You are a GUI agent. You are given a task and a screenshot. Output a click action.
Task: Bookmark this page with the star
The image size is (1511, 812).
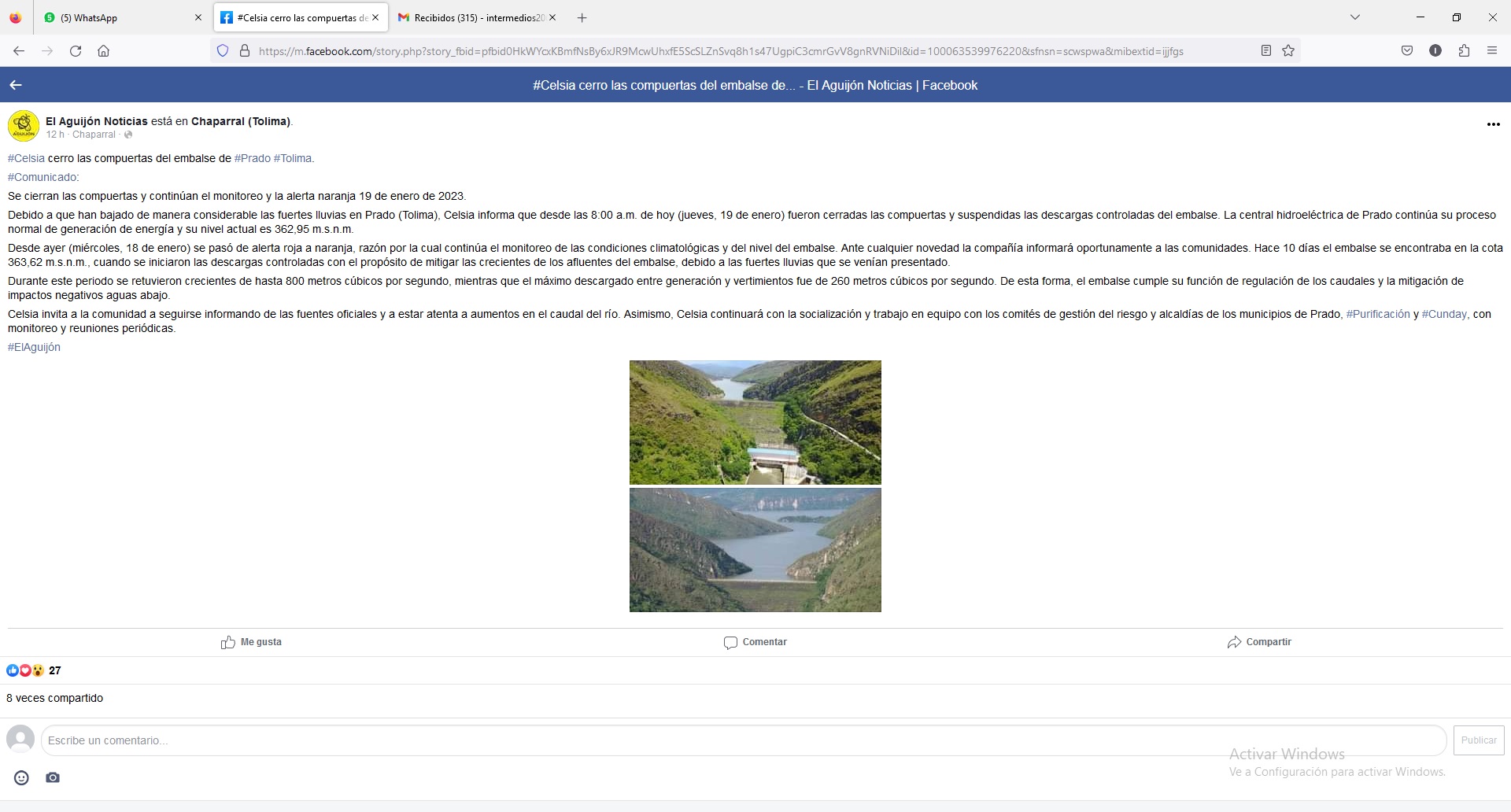point(1288,51)
